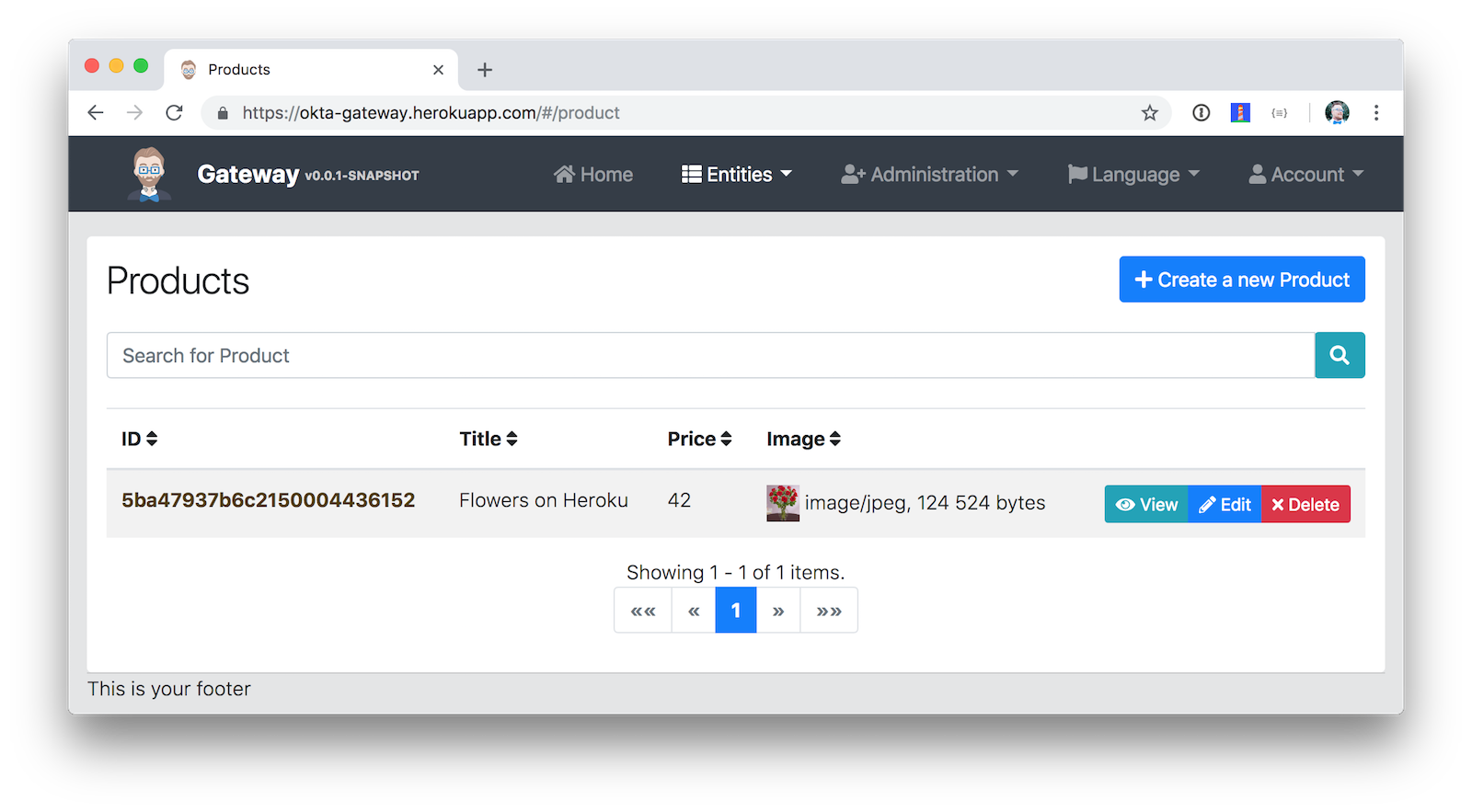Bookmark page with the star icon
The width and height of the screenshot is (1472, 812).
point(1149,113)
